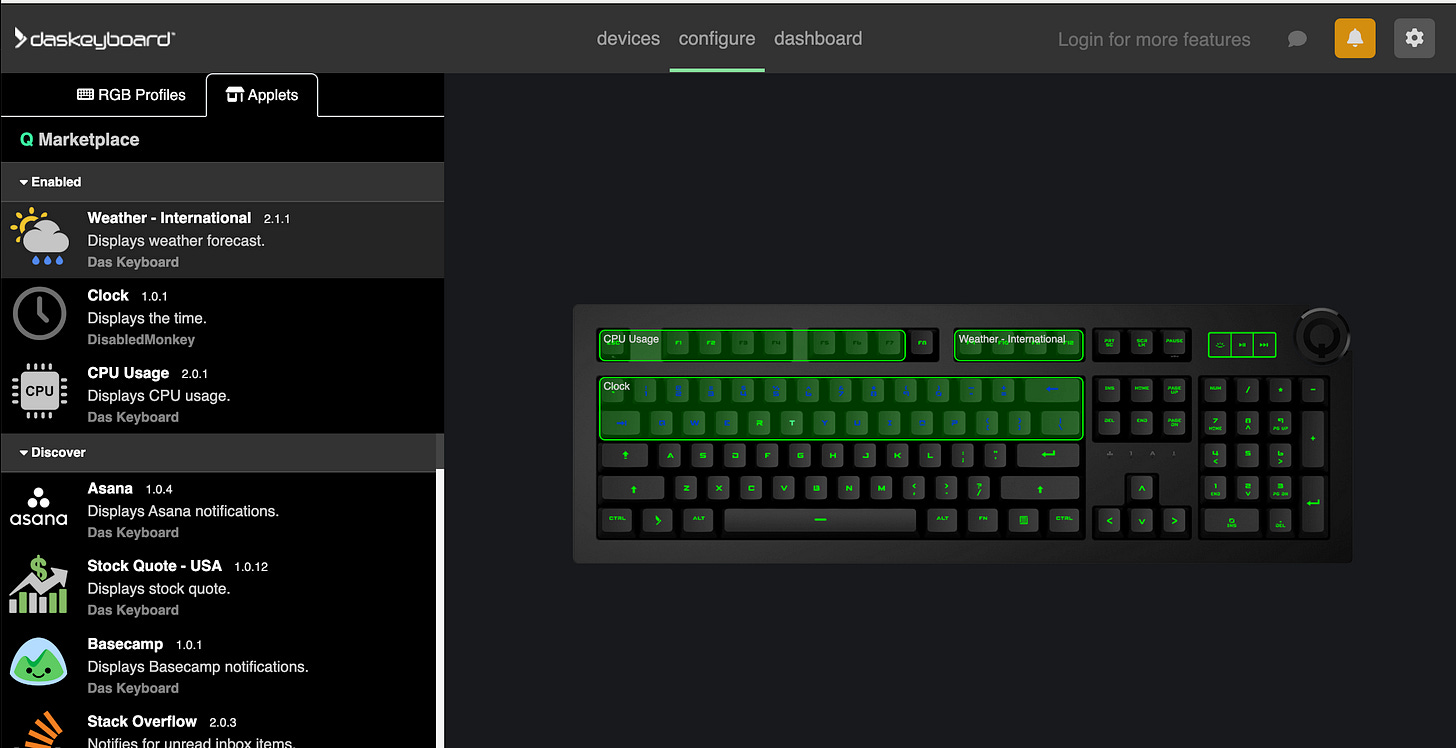Click the Asana applet logo
Image resolution: width=1456 pixels, height=748 pixels.
coord(39,507)
